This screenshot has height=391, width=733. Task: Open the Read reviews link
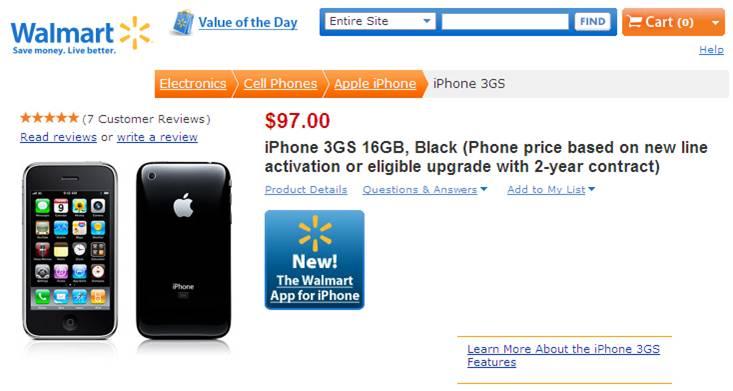pos(58,137)
